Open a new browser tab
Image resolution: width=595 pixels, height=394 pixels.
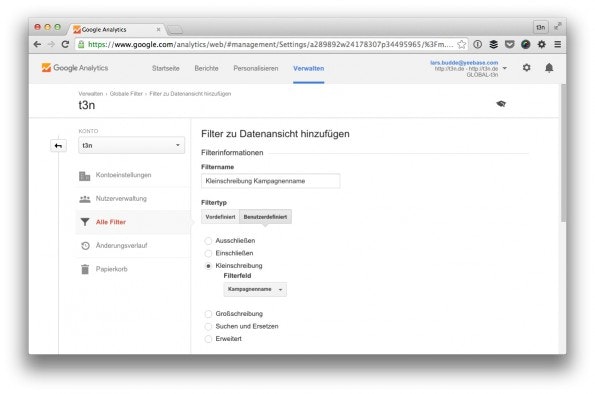[175, 30]
